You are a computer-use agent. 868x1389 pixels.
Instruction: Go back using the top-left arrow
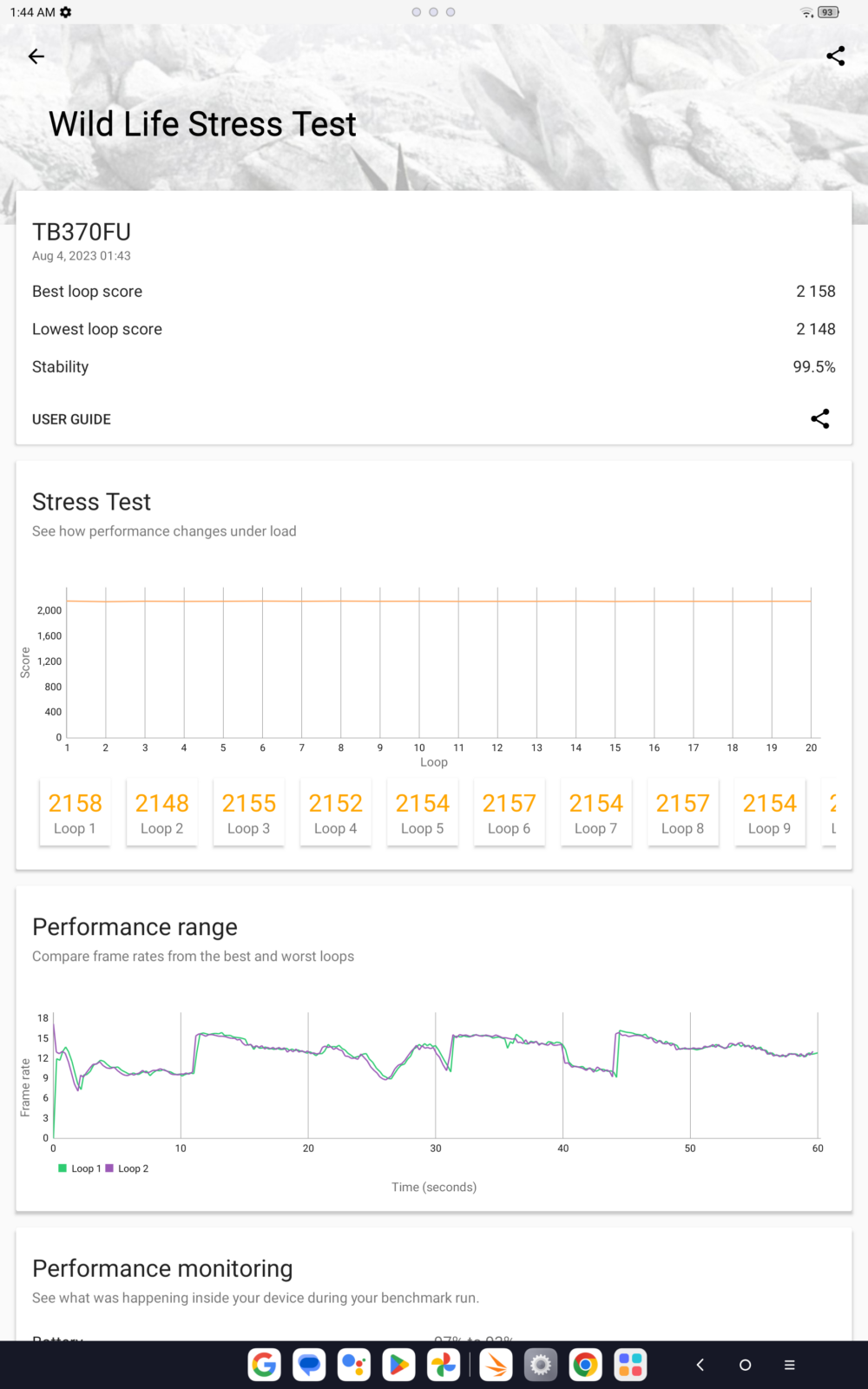coord(36,56)
